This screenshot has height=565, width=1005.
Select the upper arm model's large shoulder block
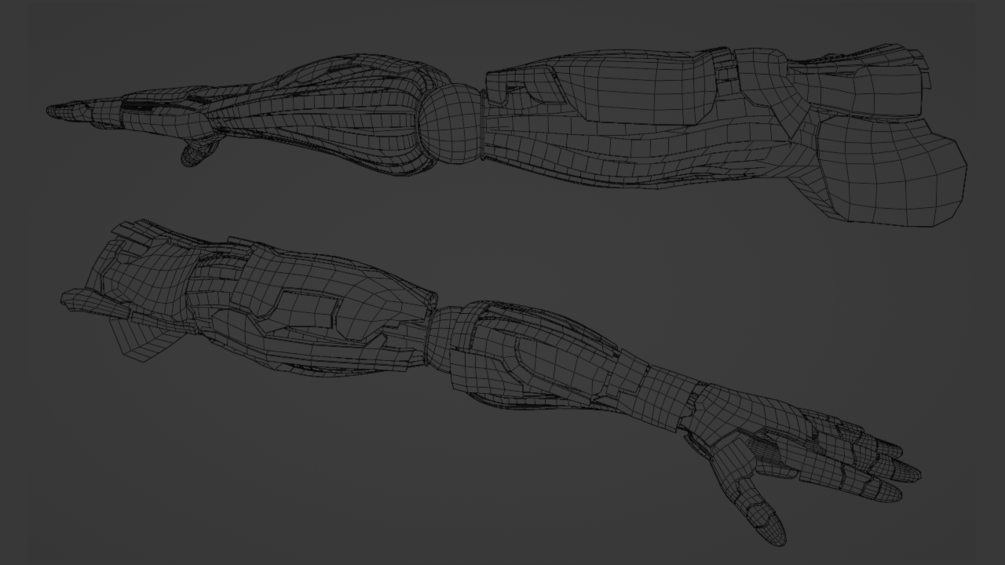coord(894,170)
